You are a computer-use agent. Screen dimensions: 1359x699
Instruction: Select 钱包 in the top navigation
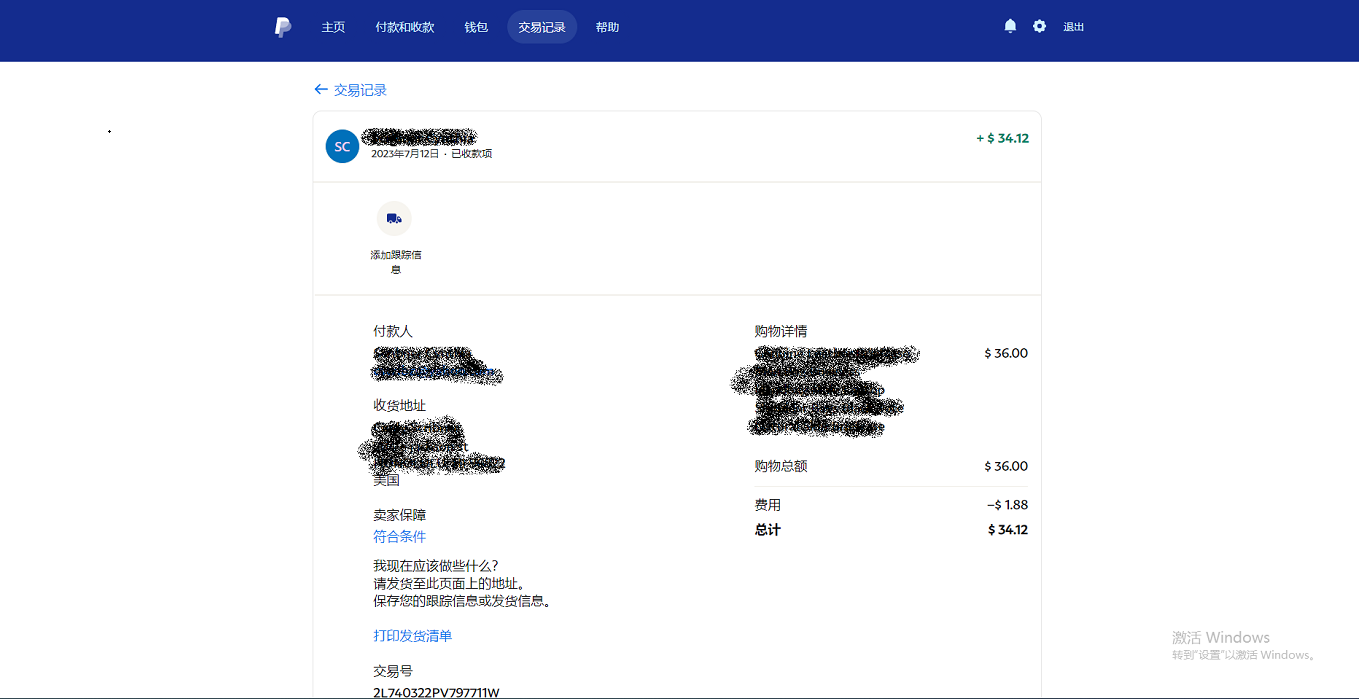coord(476,27)
